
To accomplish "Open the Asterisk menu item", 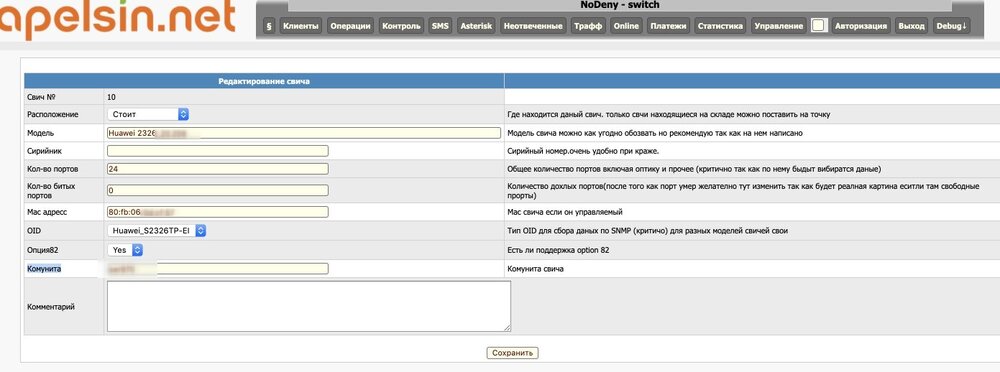I will click(x=476, y=26).
